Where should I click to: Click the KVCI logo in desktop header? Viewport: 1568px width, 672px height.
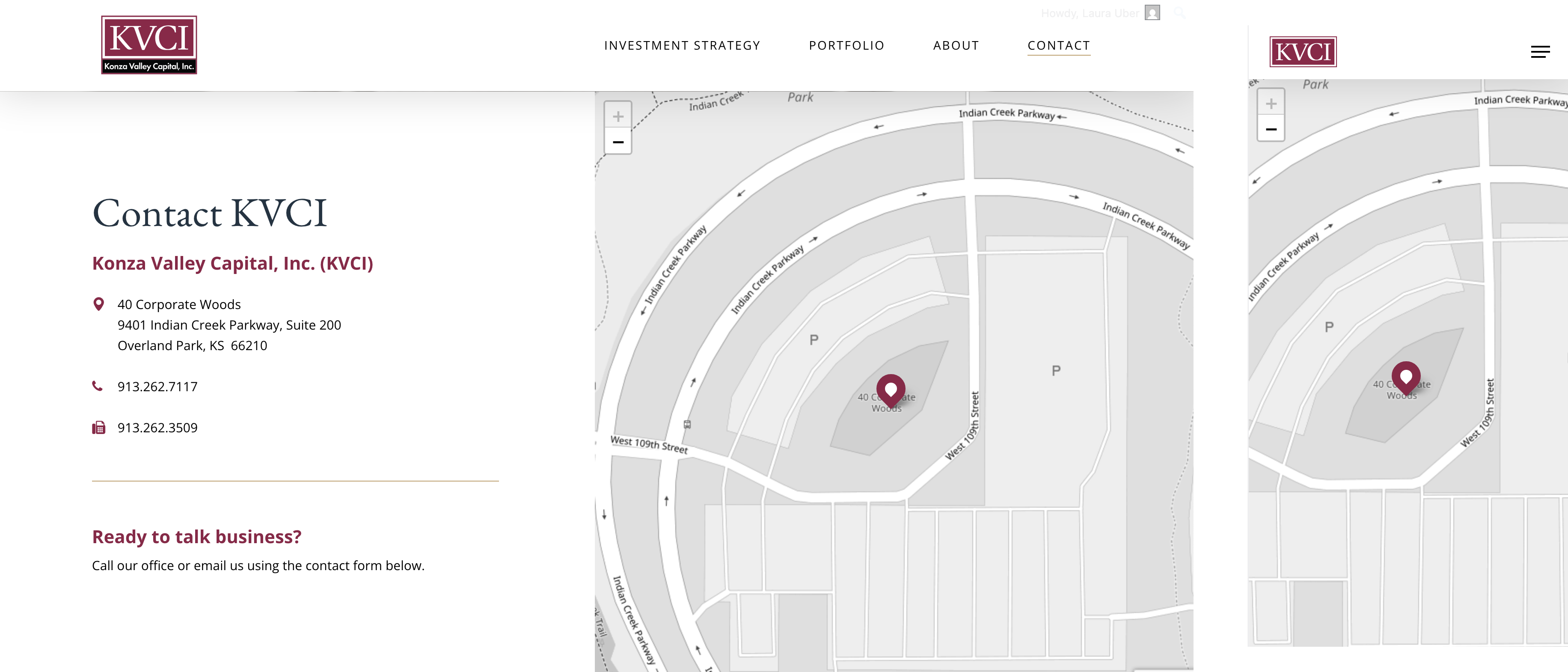tap(148, 45)
